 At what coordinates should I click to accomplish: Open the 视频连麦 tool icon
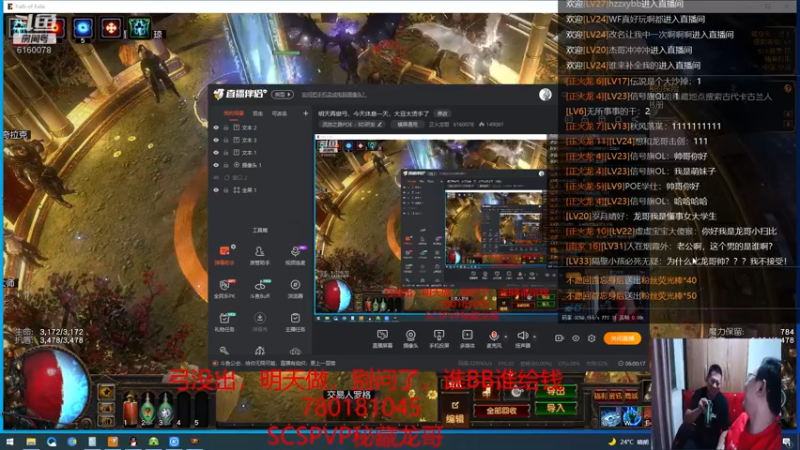click(295, 254)
